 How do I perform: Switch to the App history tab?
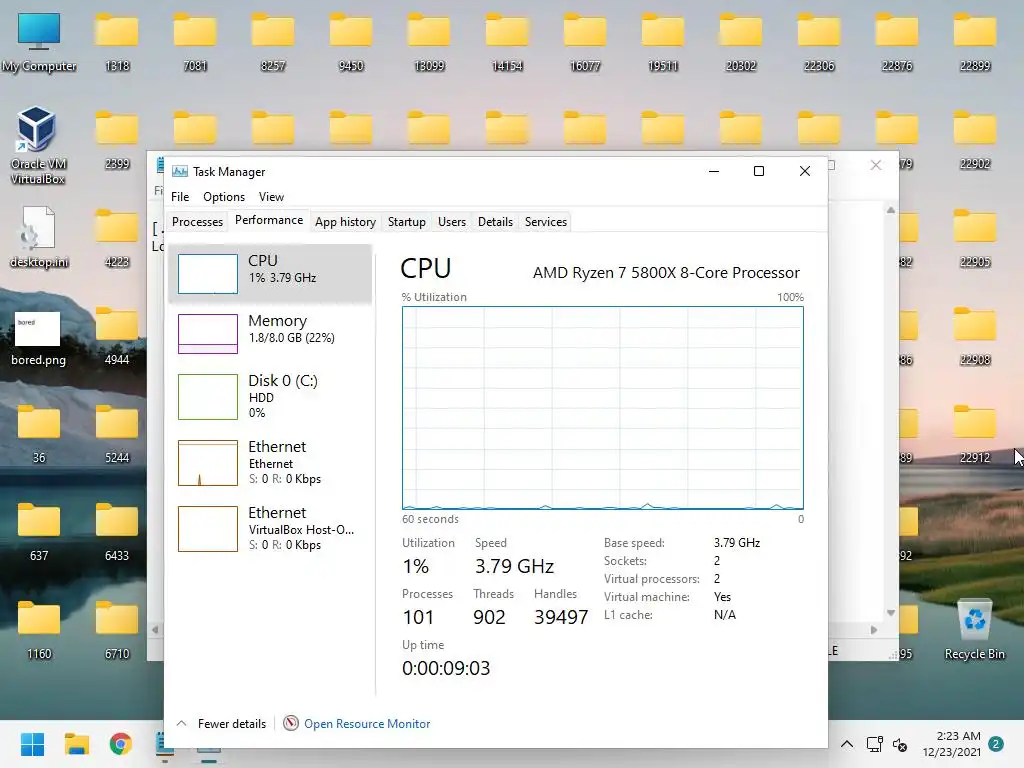click(x=345, y=222)
